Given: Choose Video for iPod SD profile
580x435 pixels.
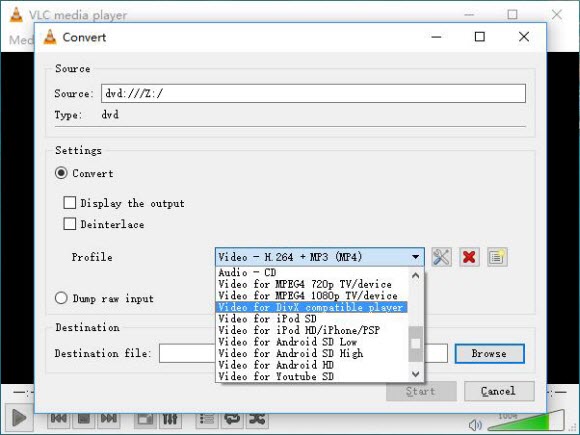Looking at the screenshot, I should pyautogui.click(x=311, y=318).
